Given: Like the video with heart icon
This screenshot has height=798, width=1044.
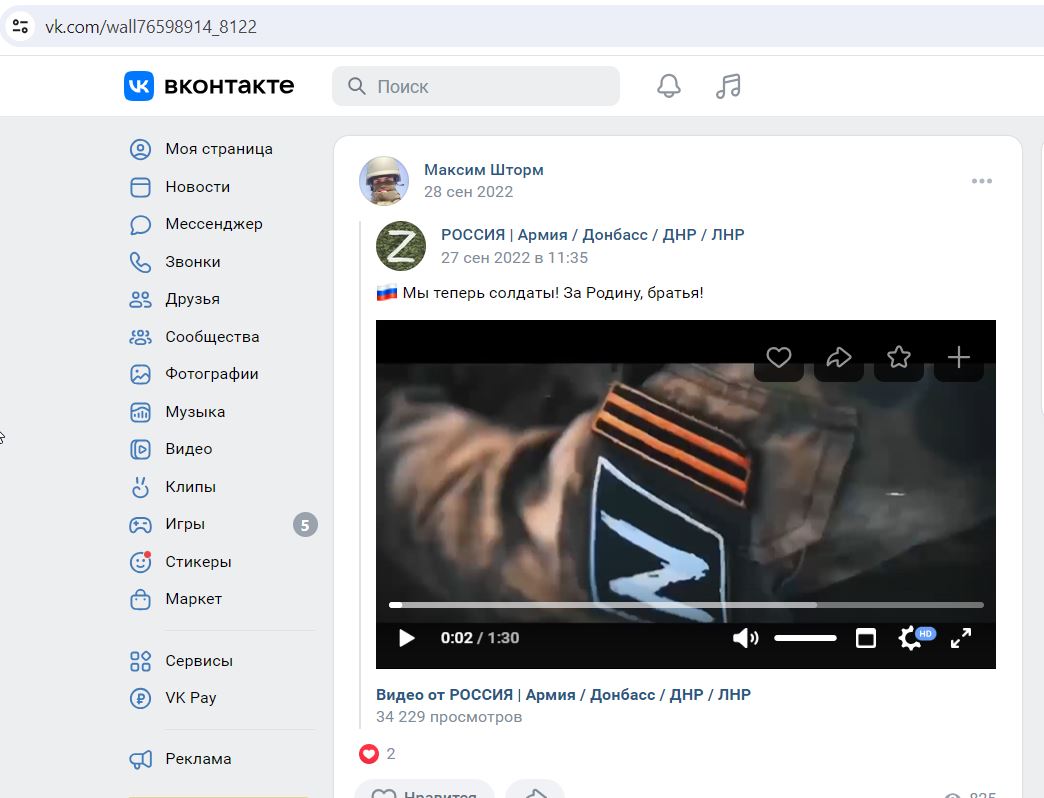Looking at the screenshot, I should pos(779,357).
